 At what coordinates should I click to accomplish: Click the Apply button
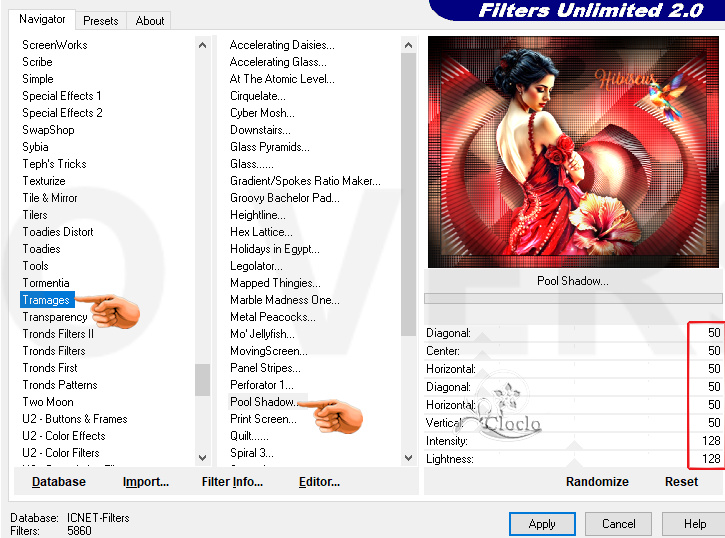tap(541, 524)
